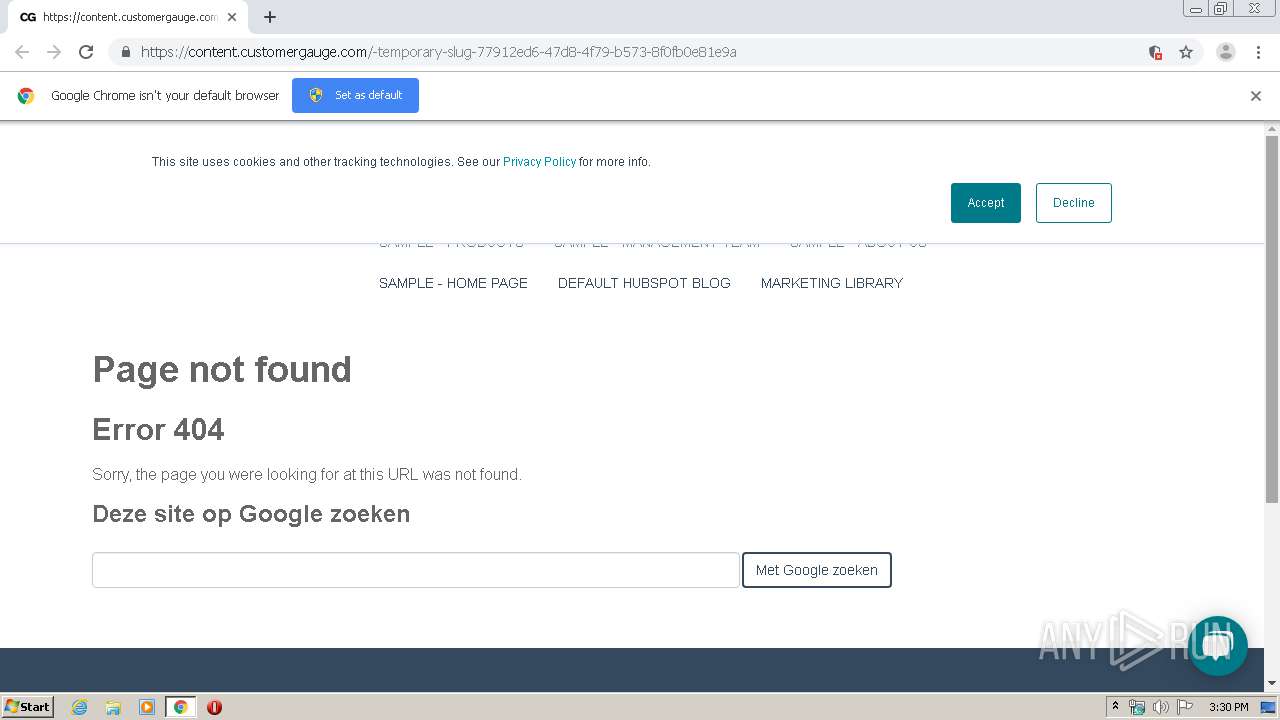Image resolution: width=1280 pixels, height=720 pixels.
Task: Launch Internet Explorer from the taskbar
Action: click(x=80, y=707)
